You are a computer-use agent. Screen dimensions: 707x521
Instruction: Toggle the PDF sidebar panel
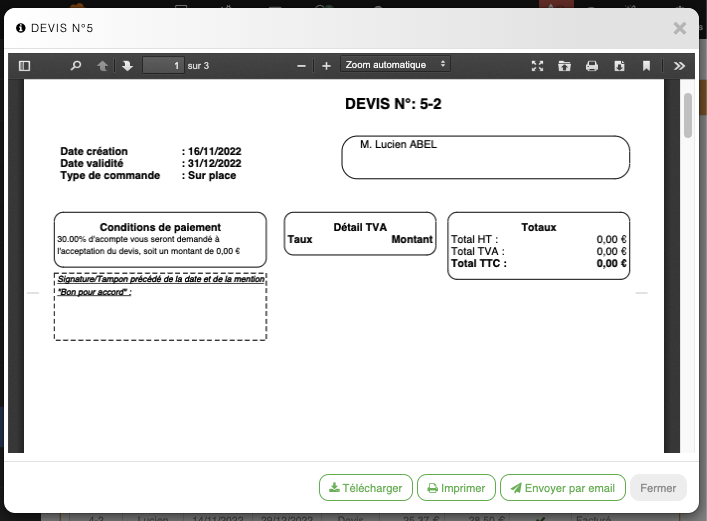coord(25,66)
